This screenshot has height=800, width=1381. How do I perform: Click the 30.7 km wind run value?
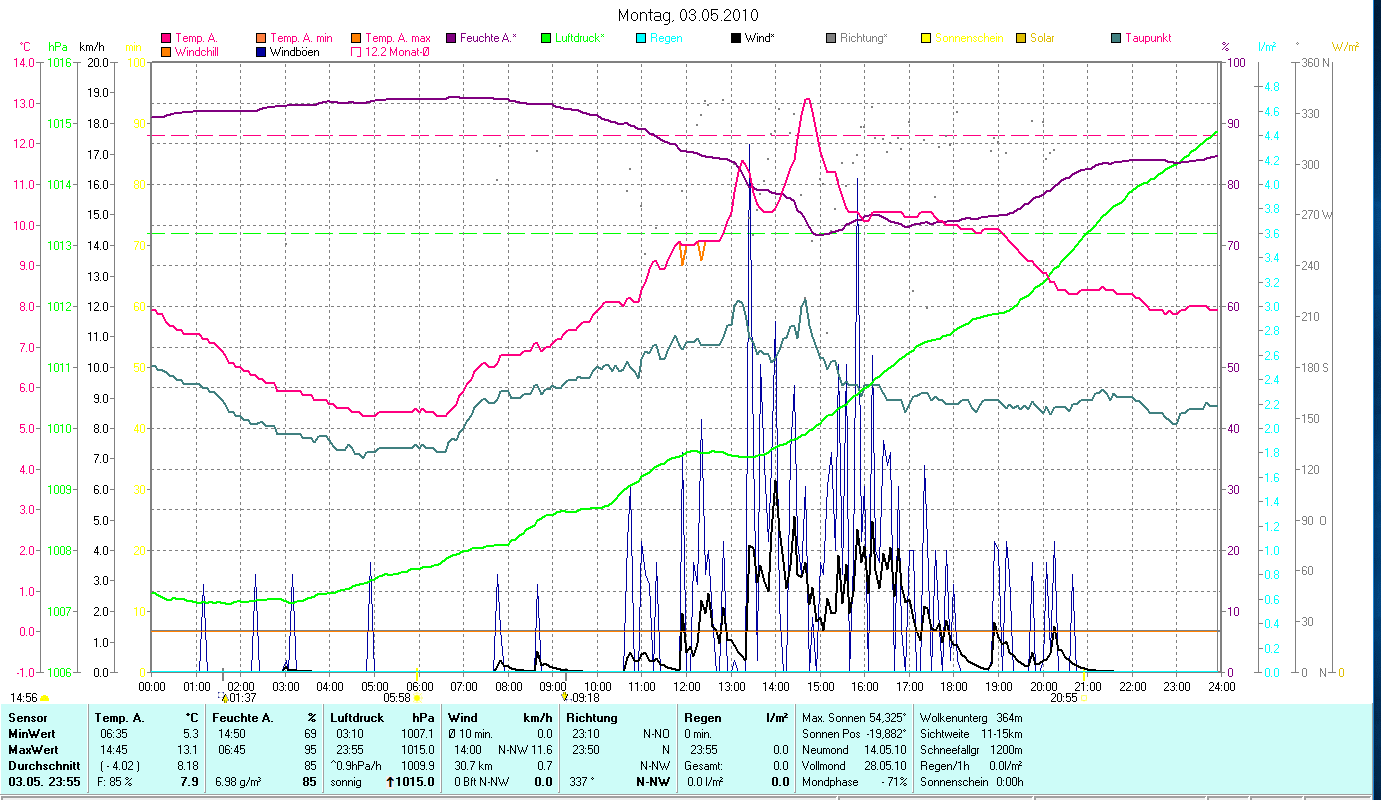point(472,765)
